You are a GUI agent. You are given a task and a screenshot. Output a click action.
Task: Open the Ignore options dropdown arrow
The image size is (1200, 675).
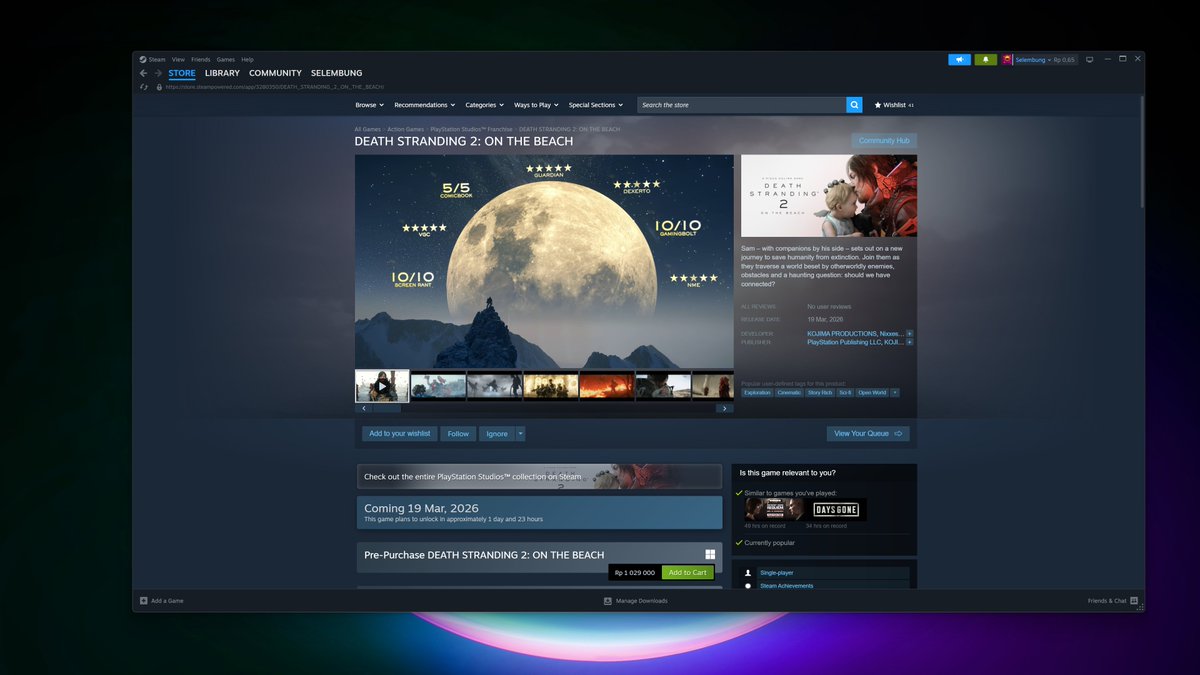point(520,434)
